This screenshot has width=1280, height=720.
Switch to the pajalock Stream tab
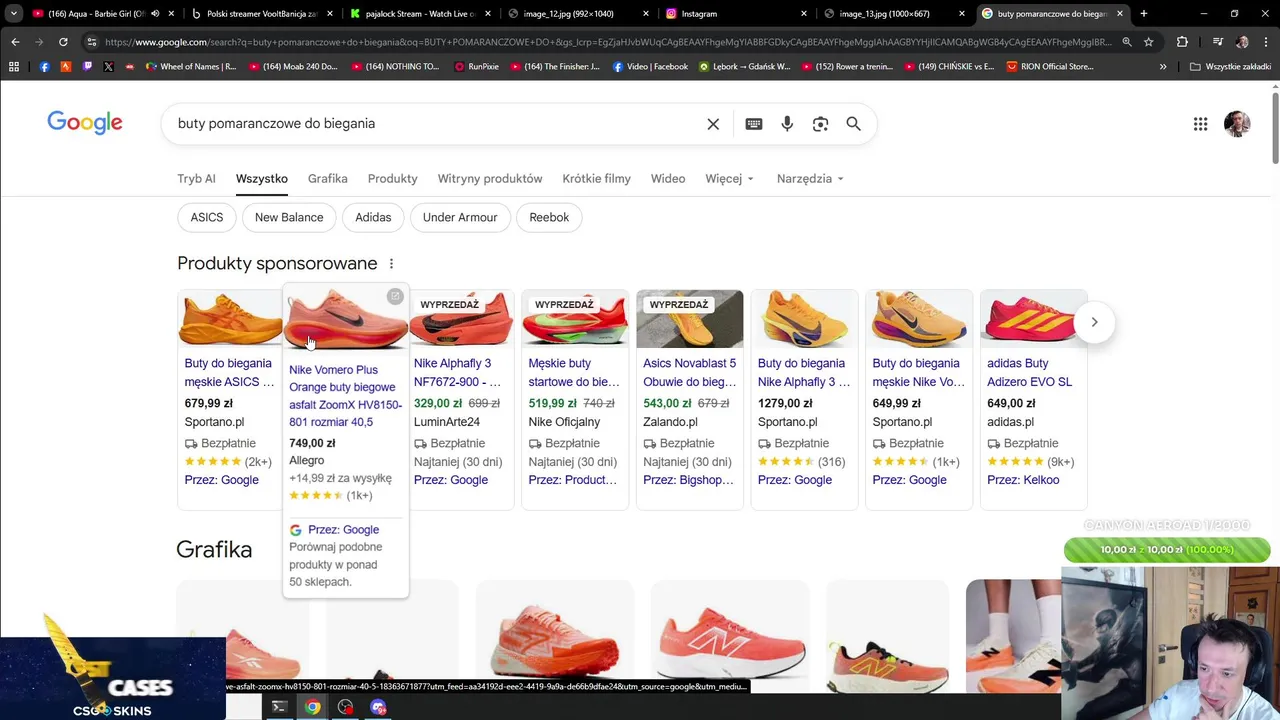click(420, 14)
